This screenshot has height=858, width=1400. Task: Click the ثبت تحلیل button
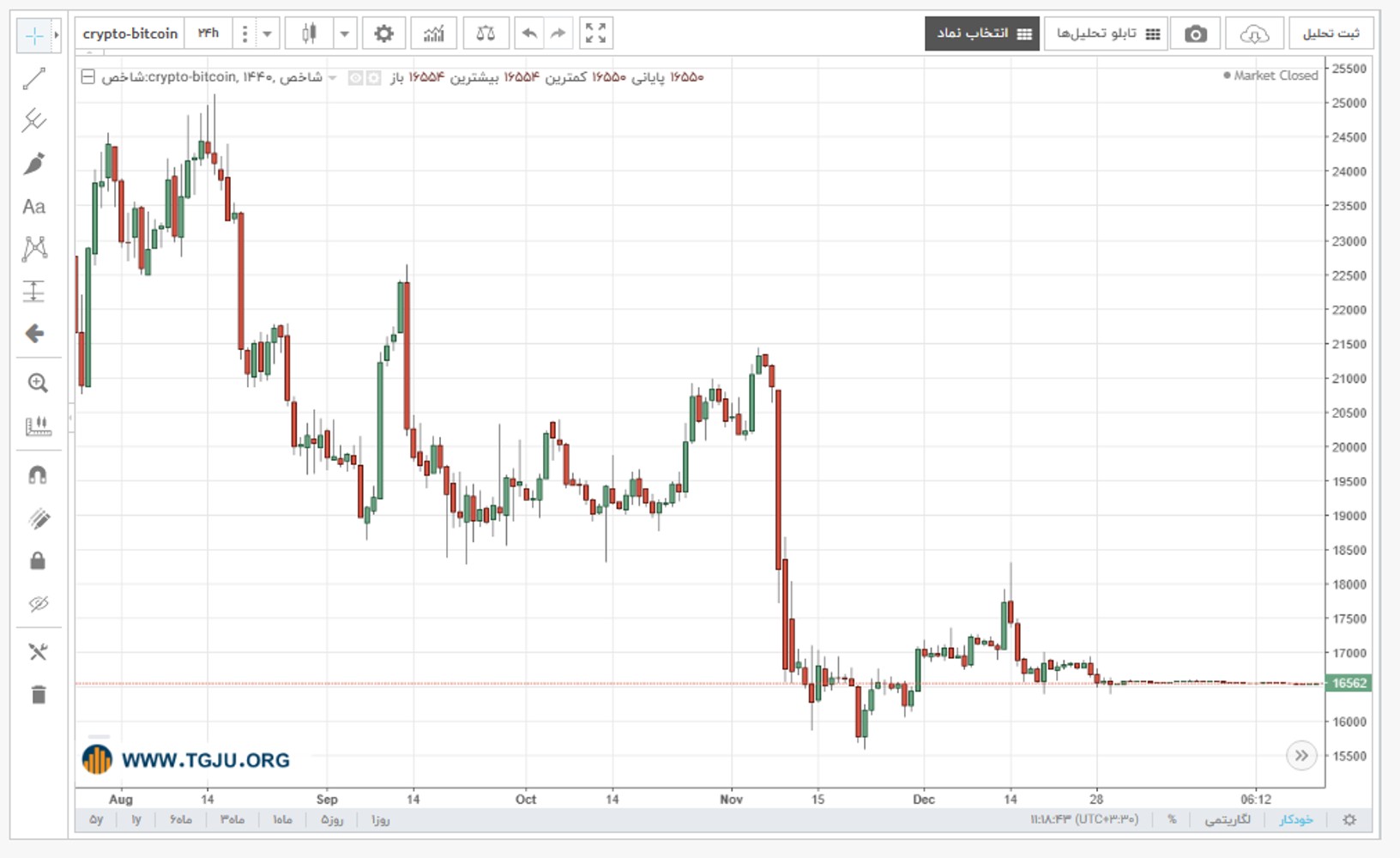[x=1331, y=33]
